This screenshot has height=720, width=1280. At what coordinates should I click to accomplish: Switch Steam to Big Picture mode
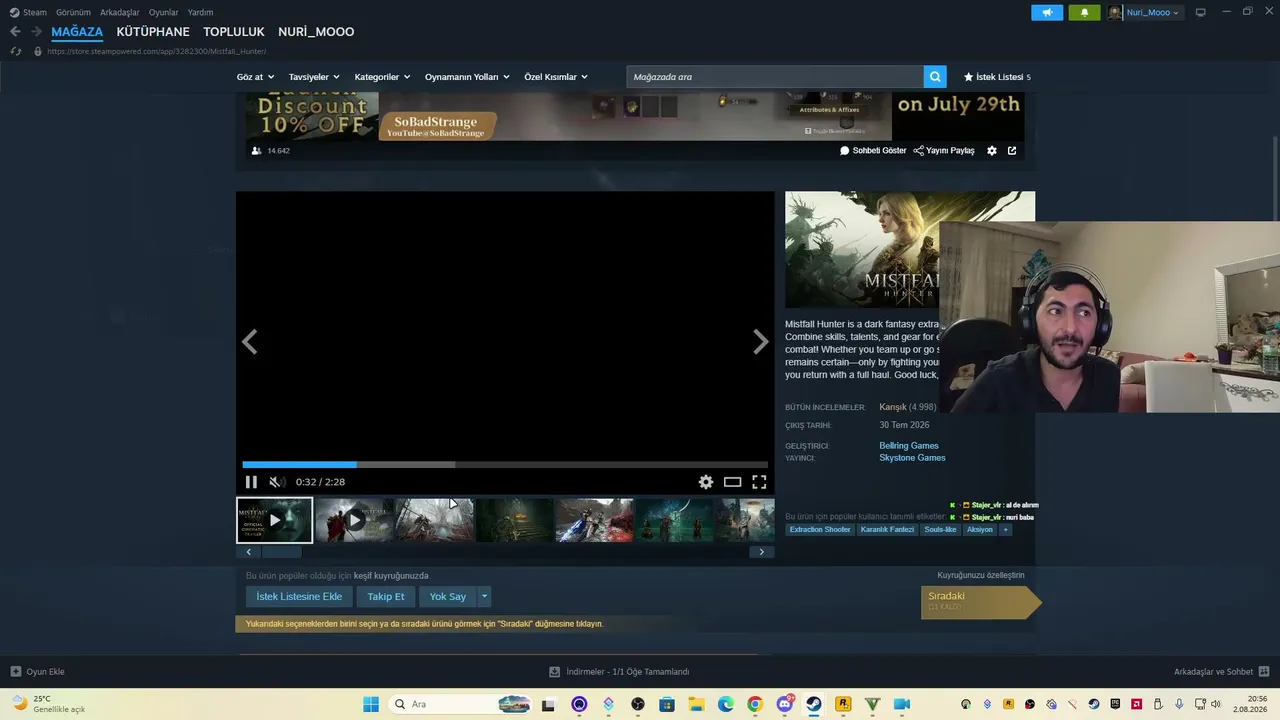coord(1201,12)
